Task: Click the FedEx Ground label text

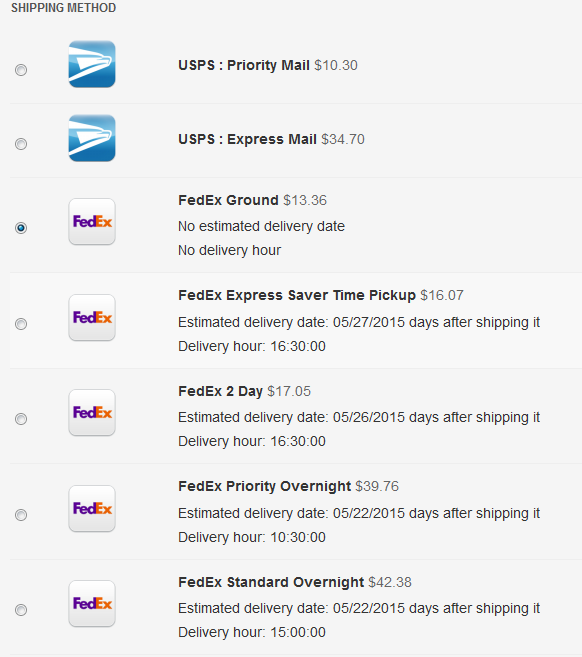Action: pyautogui.click(x=228, y=200)
